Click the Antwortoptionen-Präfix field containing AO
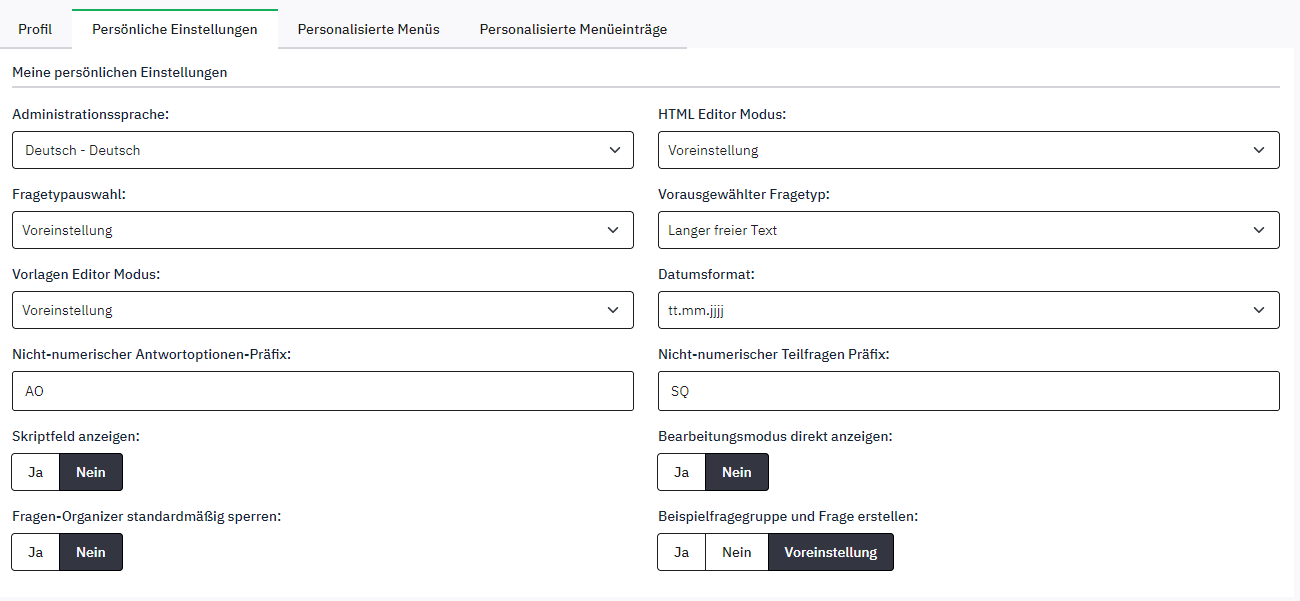 tap(323, 391)
